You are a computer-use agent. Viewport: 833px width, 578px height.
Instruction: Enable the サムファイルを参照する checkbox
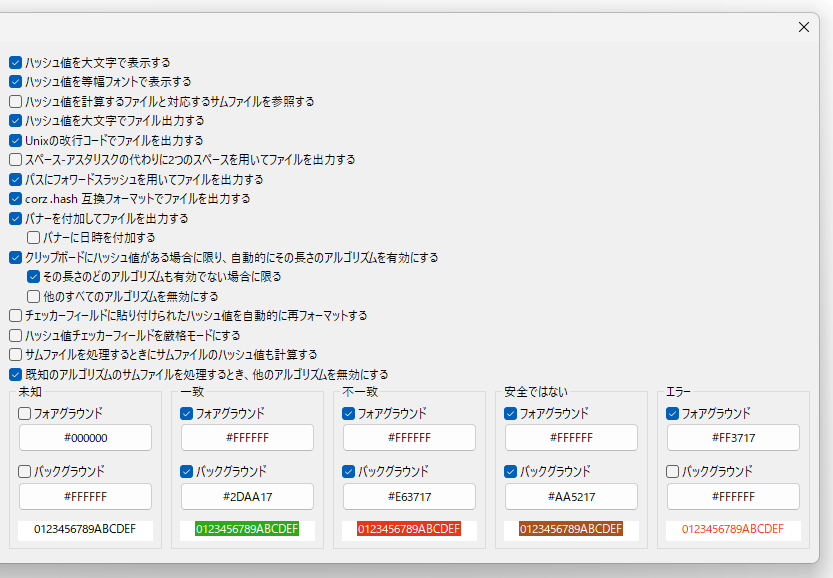coord(15,101)
